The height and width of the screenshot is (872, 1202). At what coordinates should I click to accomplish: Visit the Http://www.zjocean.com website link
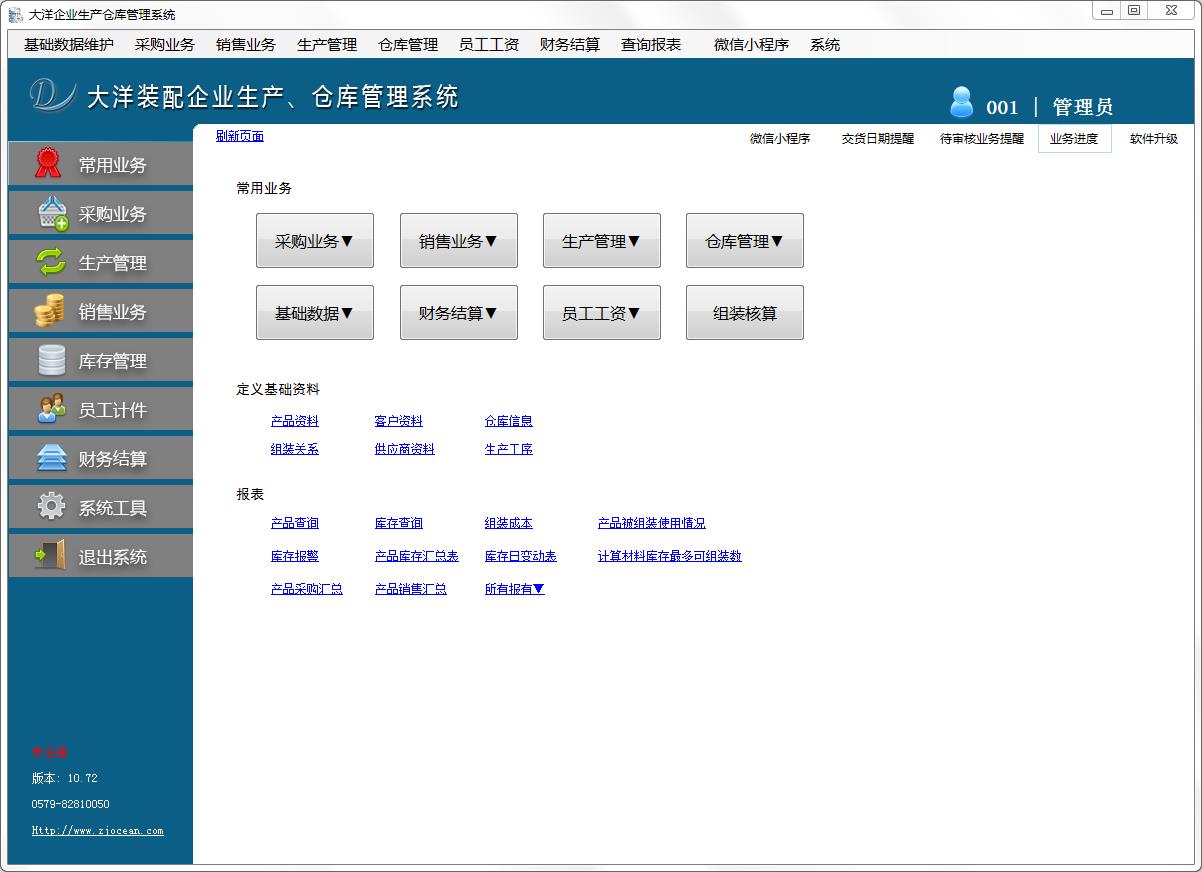[98, 830]
